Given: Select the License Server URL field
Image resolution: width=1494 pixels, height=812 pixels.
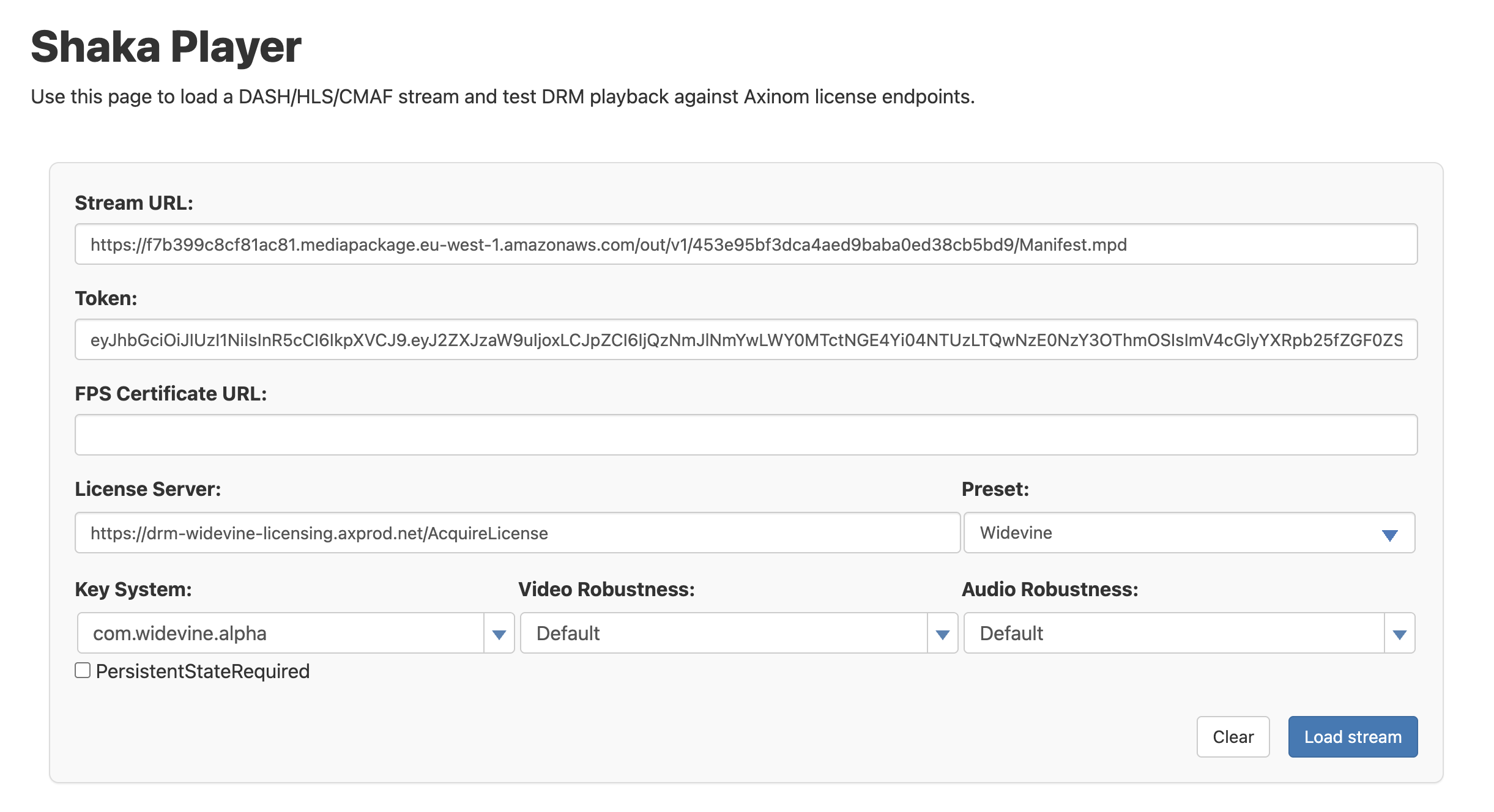Looking at the screenshot, I should coord(517,533).
